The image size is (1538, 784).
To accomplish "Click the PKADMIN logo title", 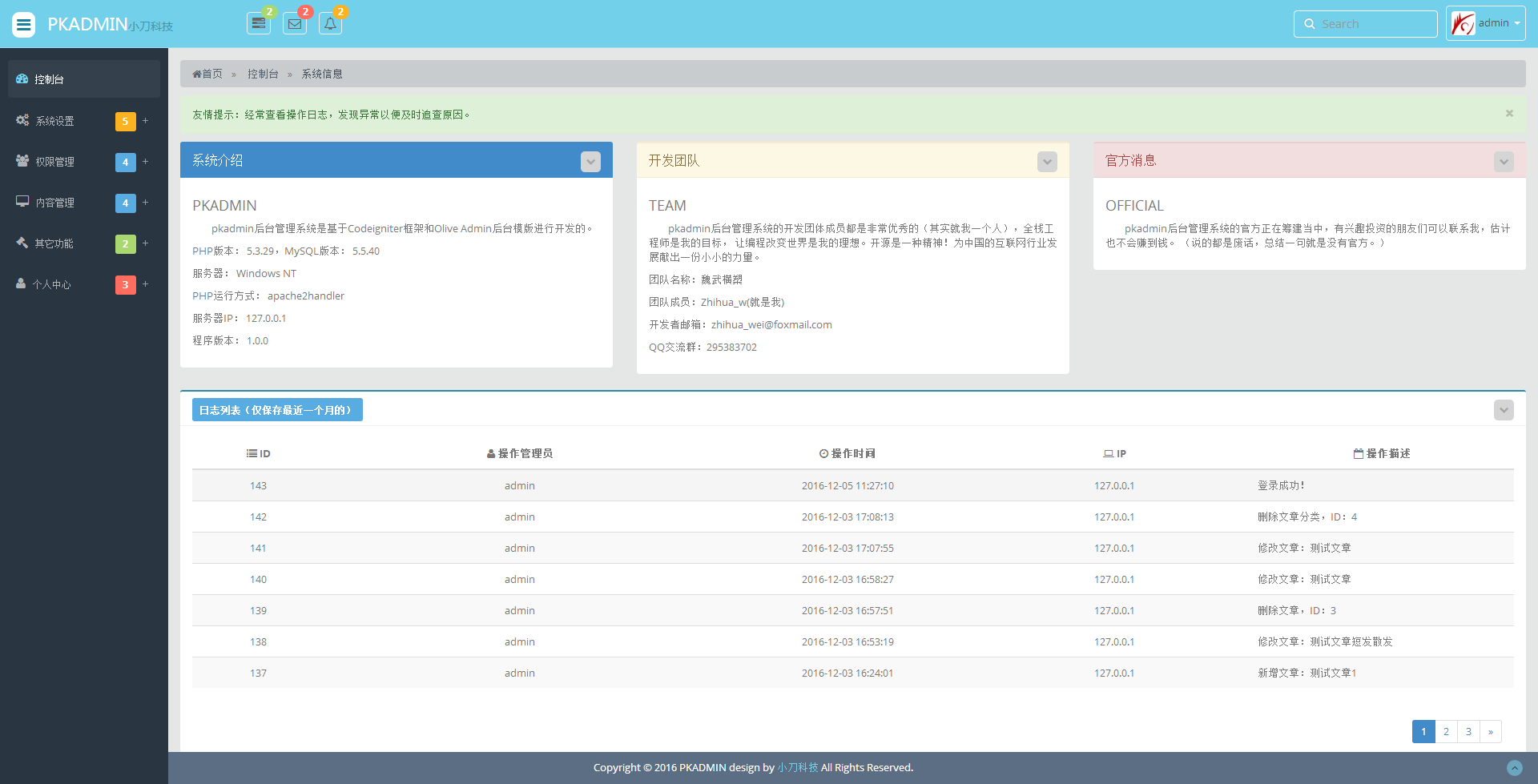I will click(87, 24).
